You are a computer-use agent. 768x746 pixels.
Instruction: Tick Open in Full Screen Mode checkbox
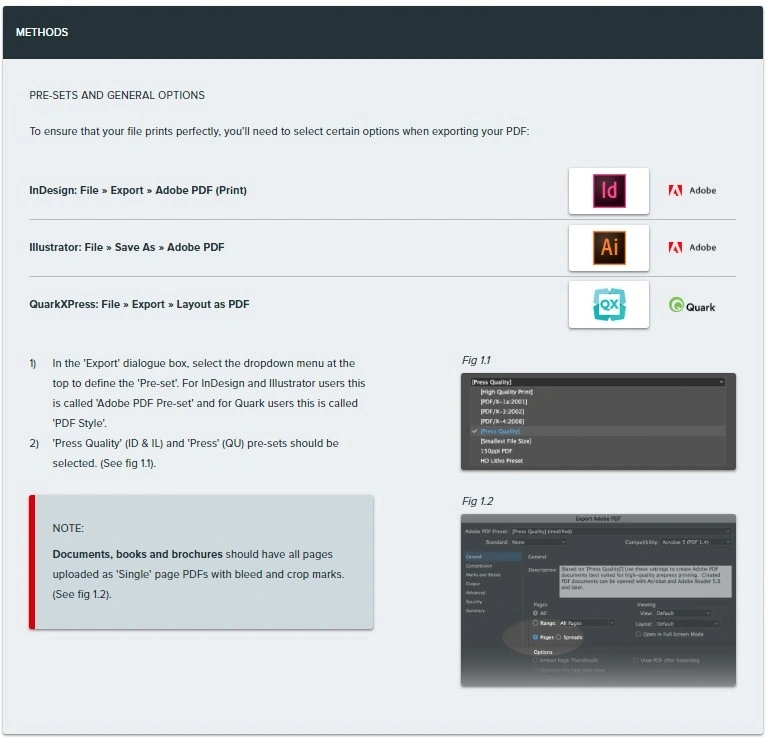tap(638, 634)
